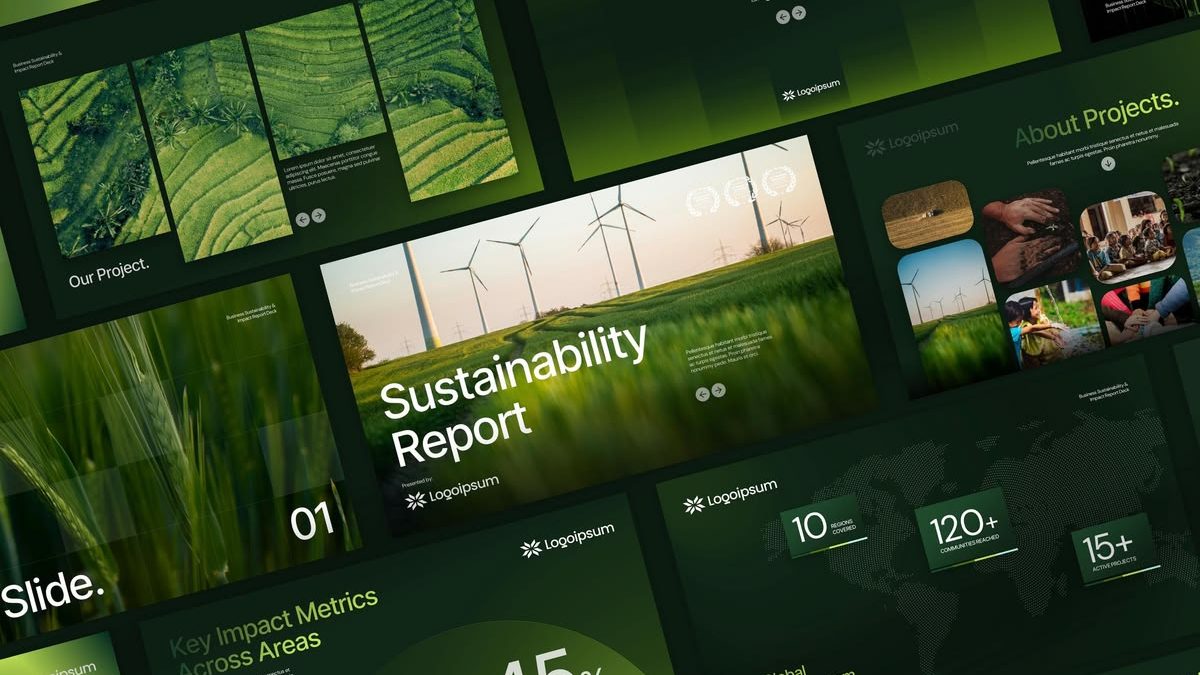Open the tractor field photo in About Projects

[928, 214]
